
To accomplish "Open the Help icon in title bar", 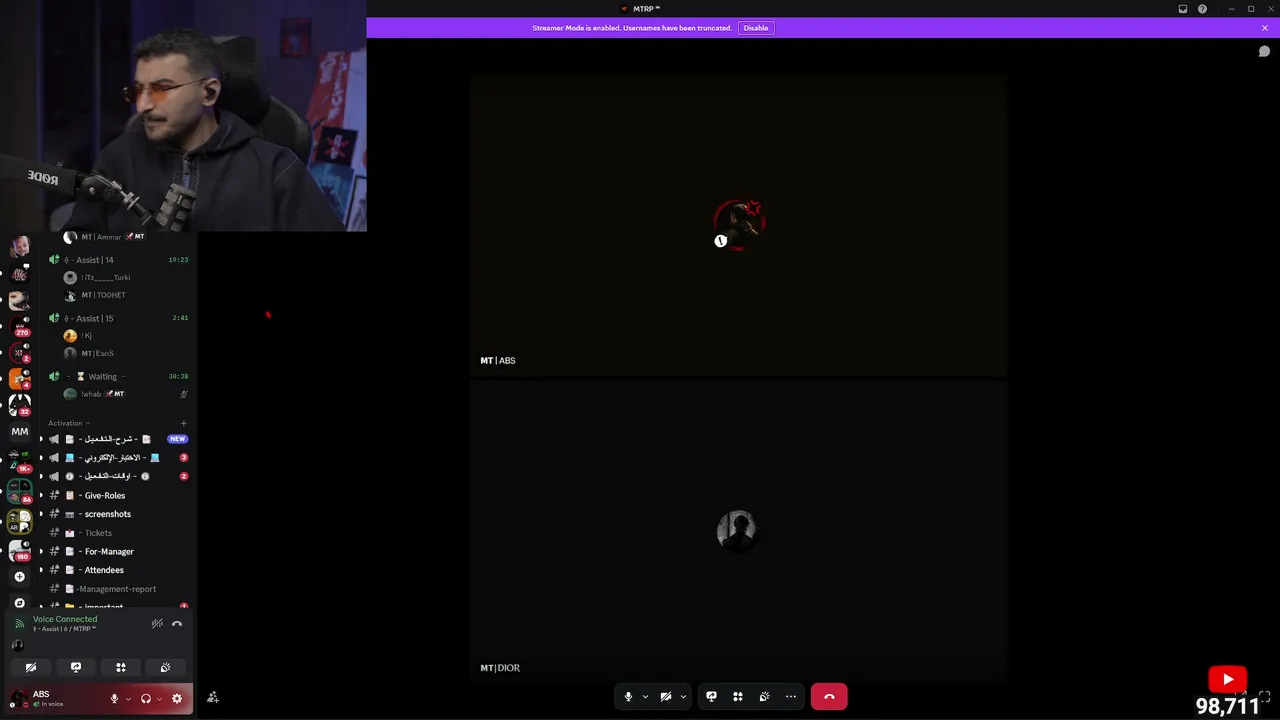I will (1202, 9).
